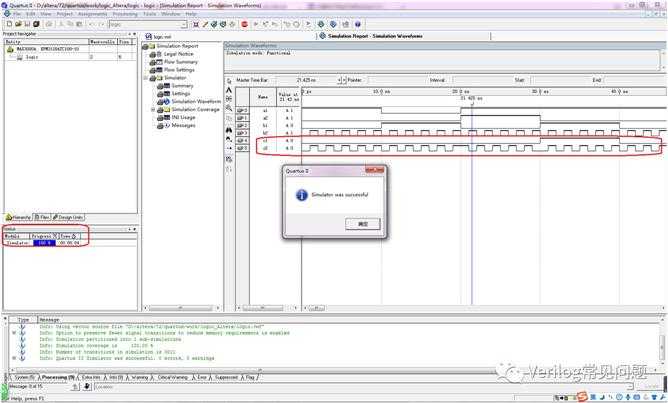The width and height of the screenshot is (668, 403).
Task: Switch to the System messages tab
Action: 24,377
